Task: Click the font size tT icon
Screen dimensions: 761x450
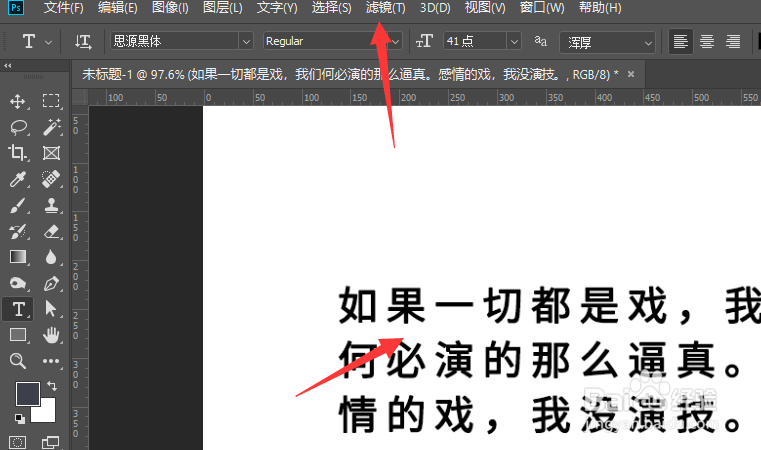Action: pyautogui.click(x=424, y=42)
